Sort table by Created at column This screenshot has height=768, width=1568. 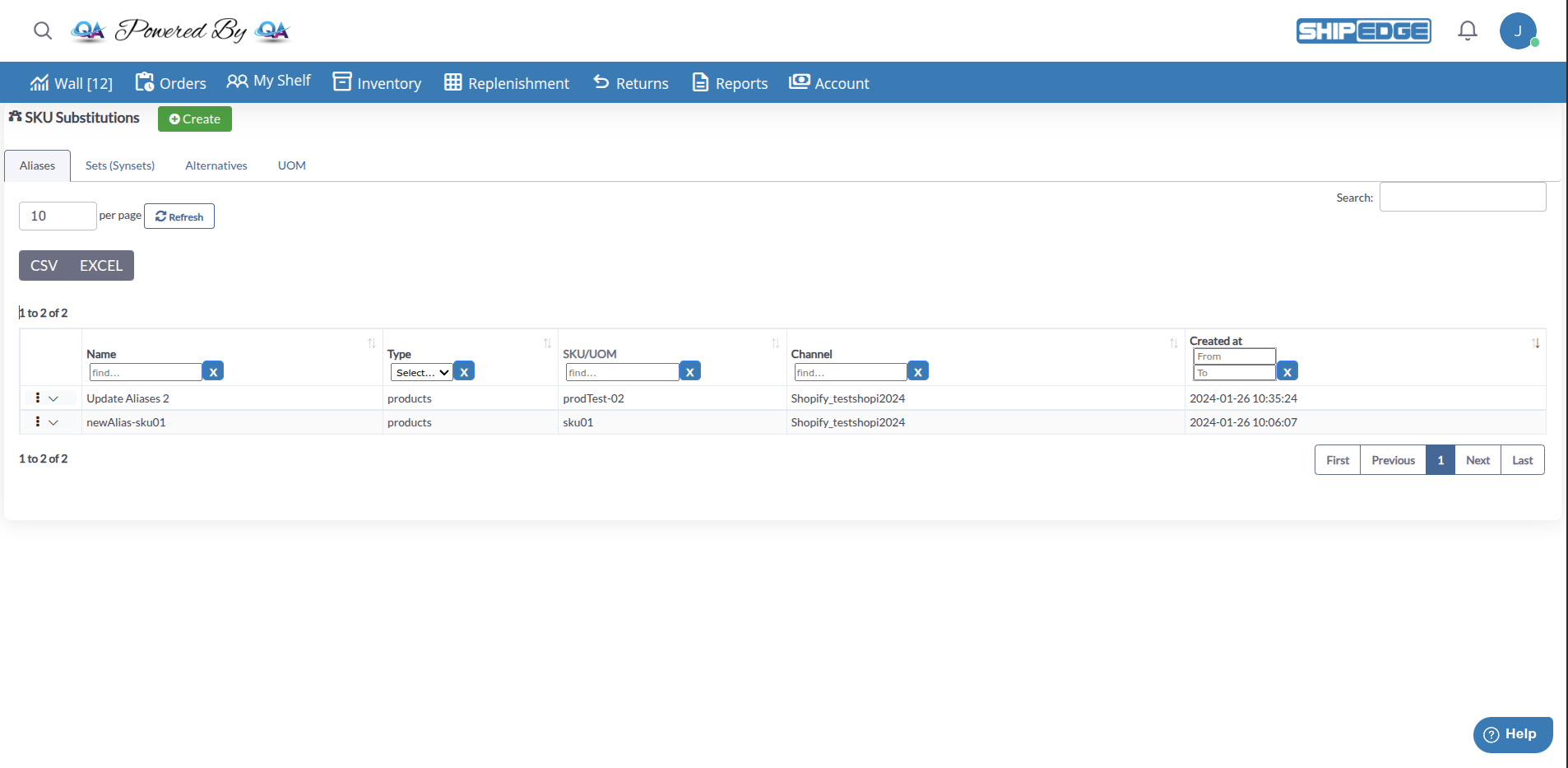[x=1535, y=343]
